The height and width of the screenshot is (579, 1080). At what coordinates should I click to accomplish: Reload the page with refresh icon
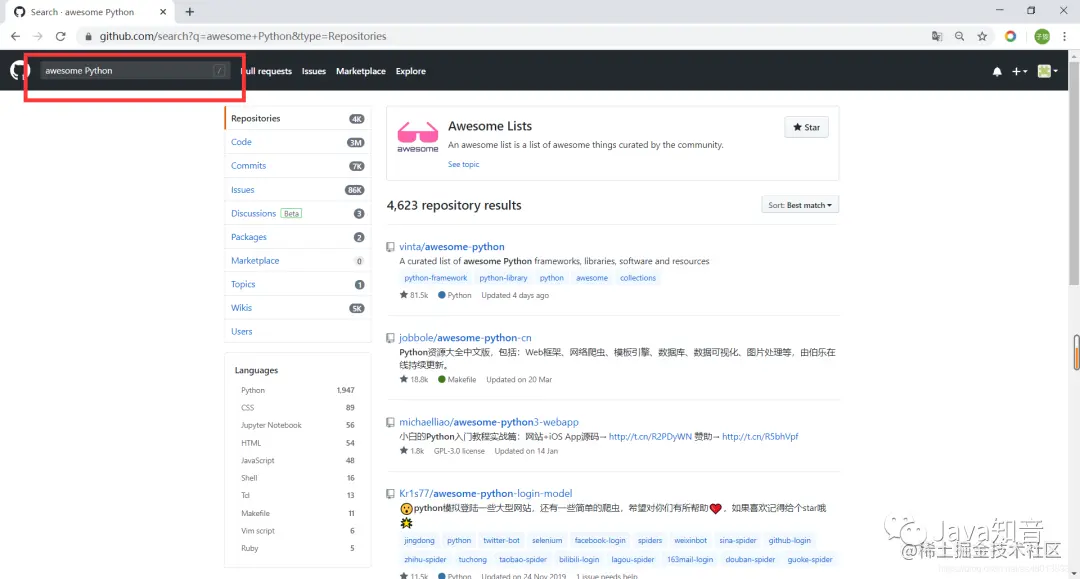click(61, 36)
